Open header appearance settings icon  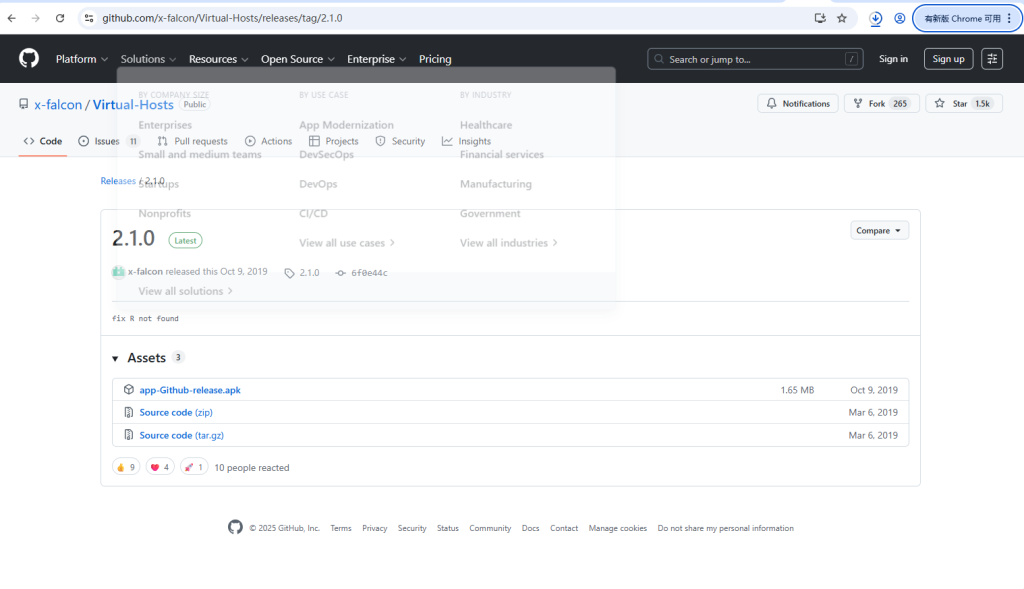(991, 59)
